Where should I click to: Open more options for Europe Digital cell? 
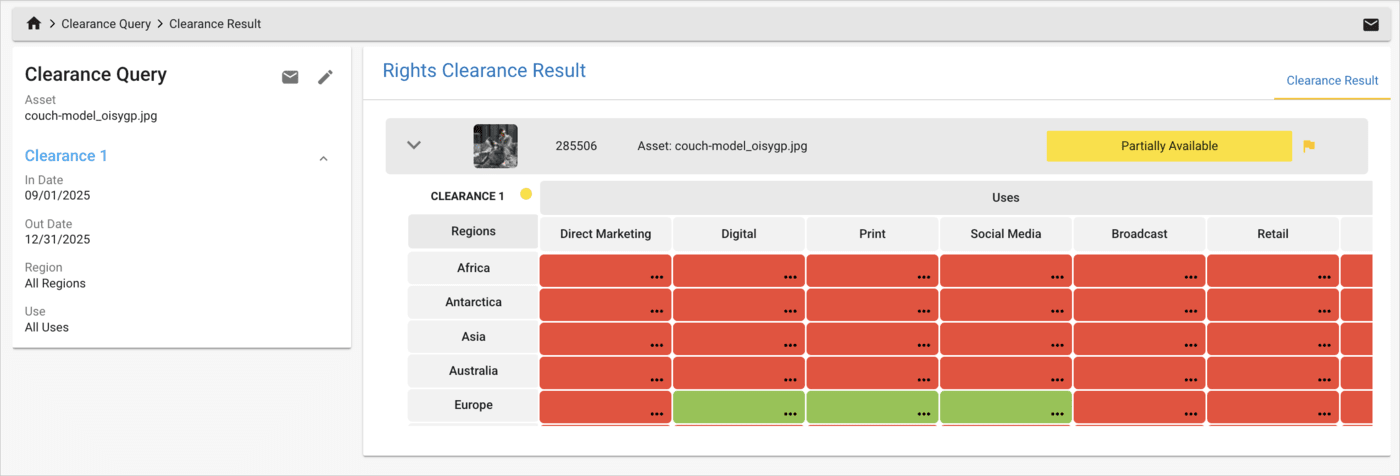pyautogui.click(x=790, y=413)
